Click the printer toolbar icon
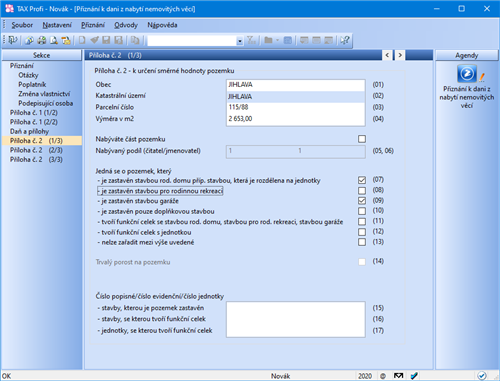This screenshot has height=381, width=500. 42,40
